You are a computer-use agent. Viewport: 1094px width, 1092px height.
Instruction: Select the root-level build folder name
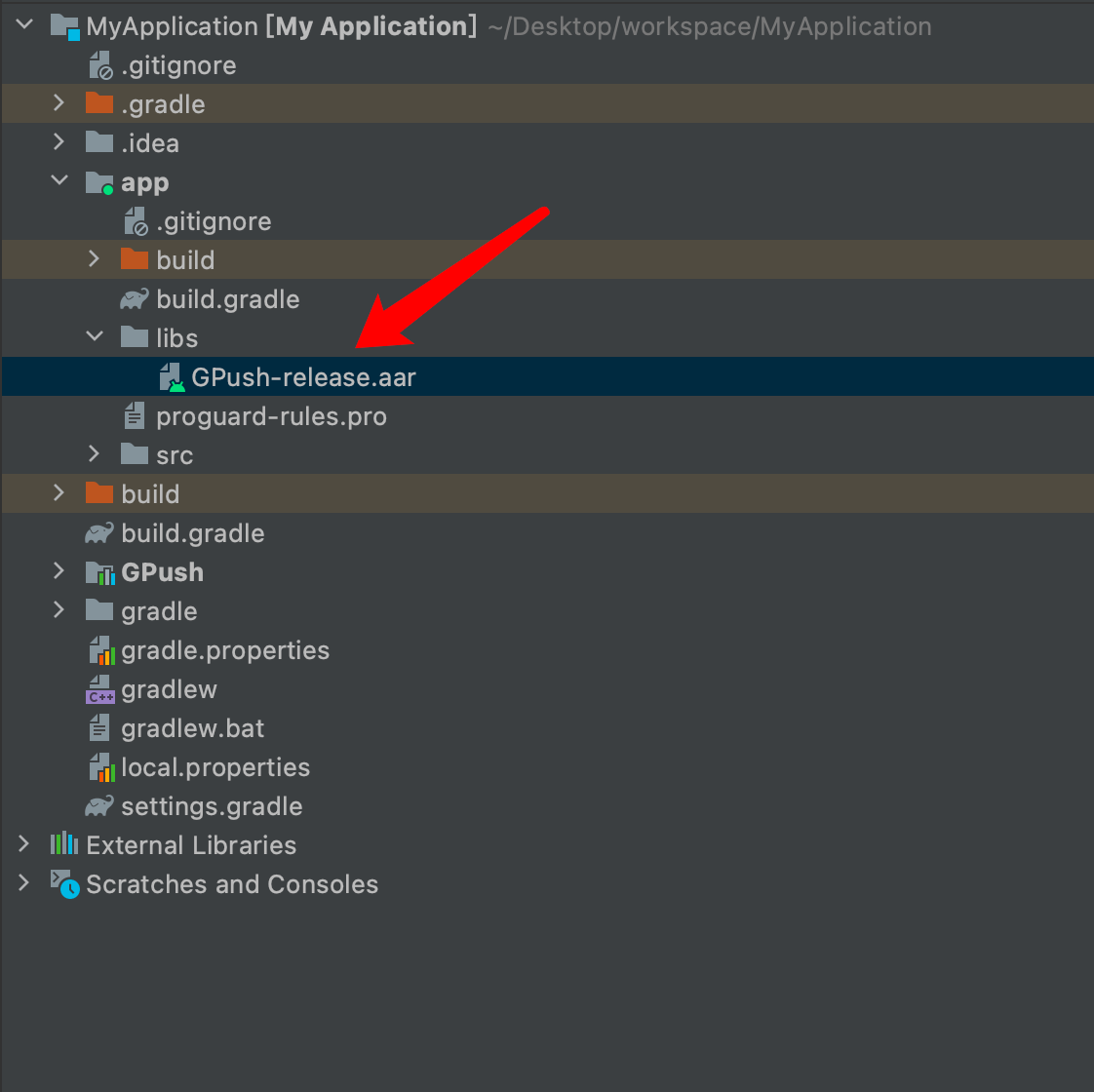point(151,494)
